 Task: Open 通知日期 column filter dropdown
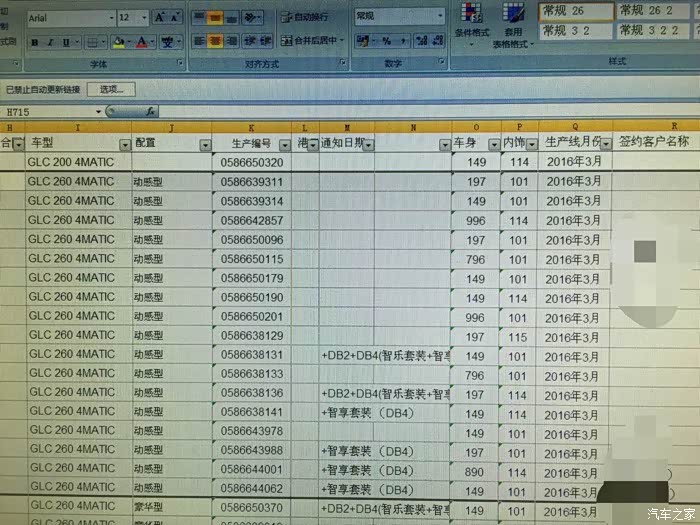368,145
